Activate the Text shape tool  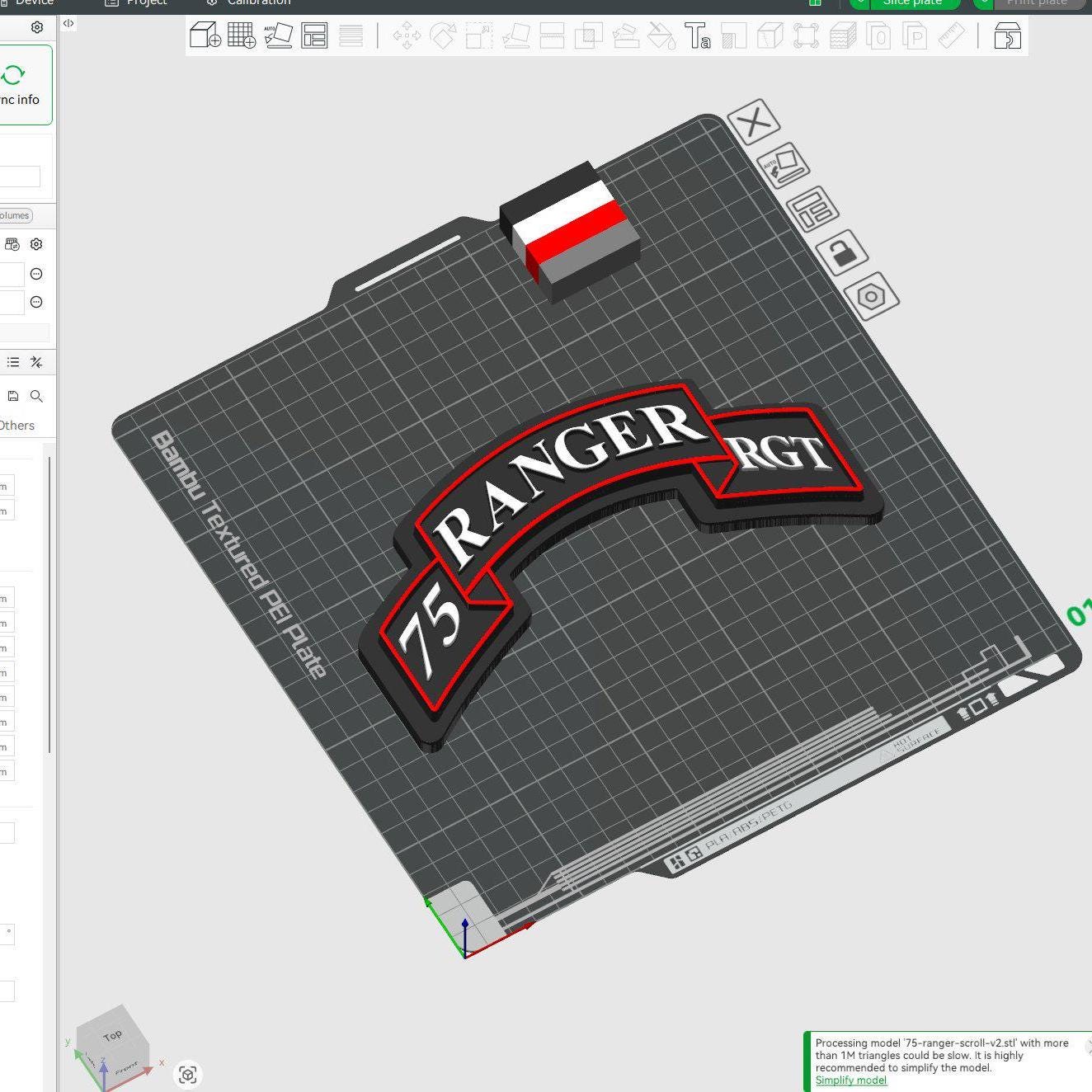(698, 35)
